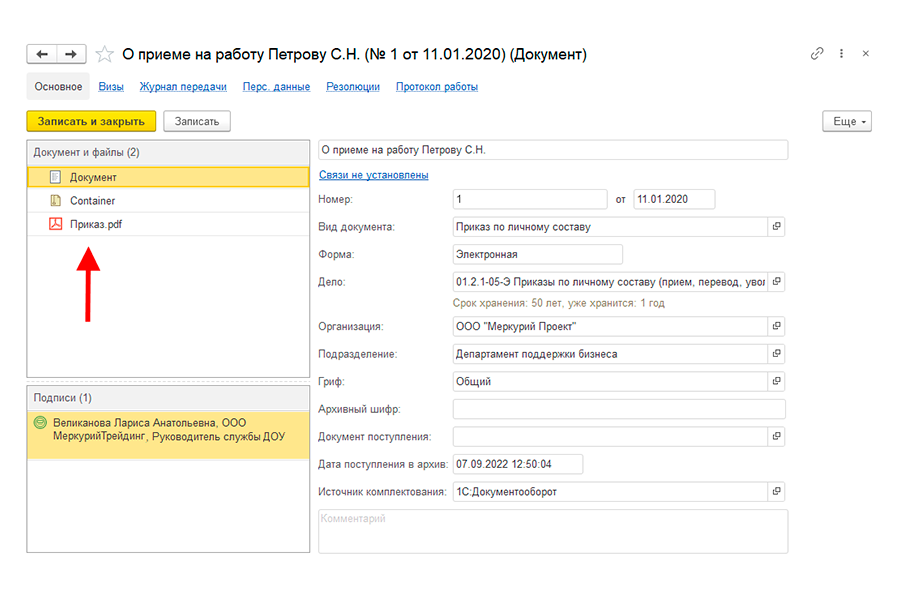
Task: Click the Комментарий text area
Action: (x=553, y=532)
